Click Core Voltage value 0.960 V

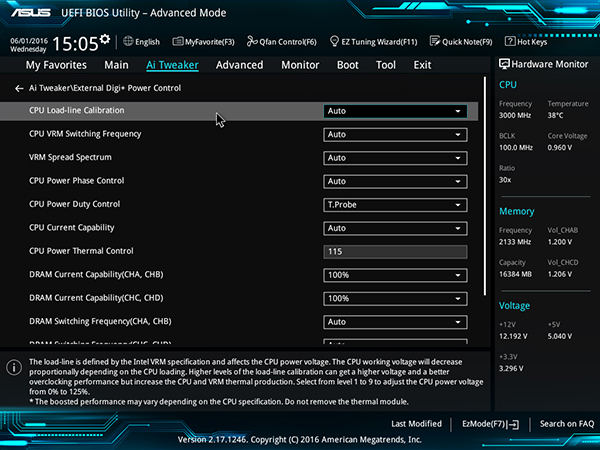(559, 147)
